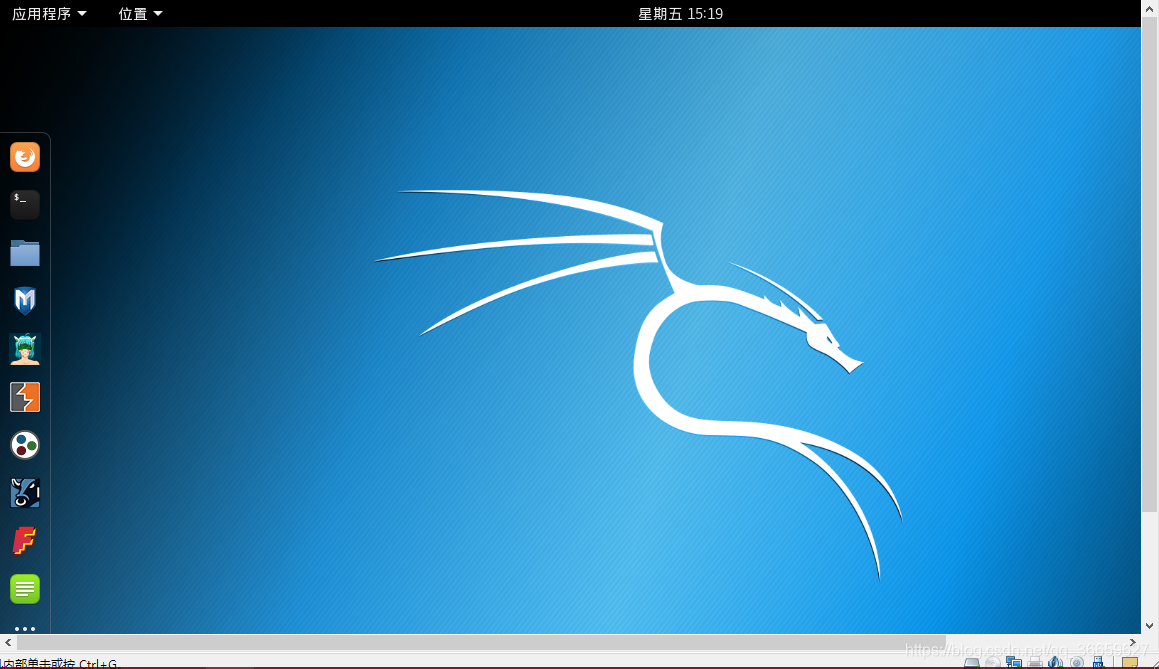Launch Firefox ESR from the dock
The image size is (1159, 669).
24,157
